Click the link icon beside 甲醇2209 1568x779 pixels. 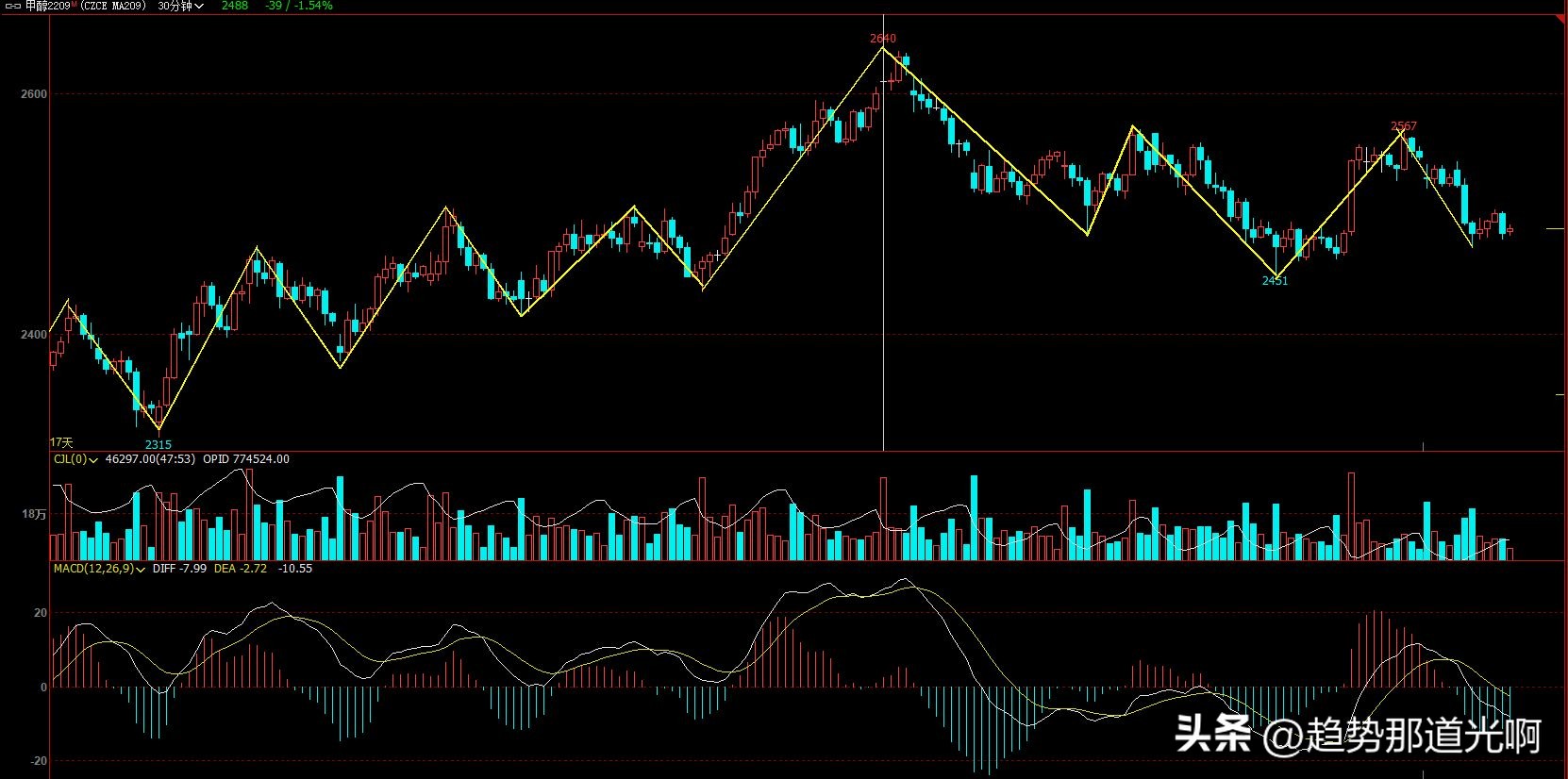(x=13, y=6)
